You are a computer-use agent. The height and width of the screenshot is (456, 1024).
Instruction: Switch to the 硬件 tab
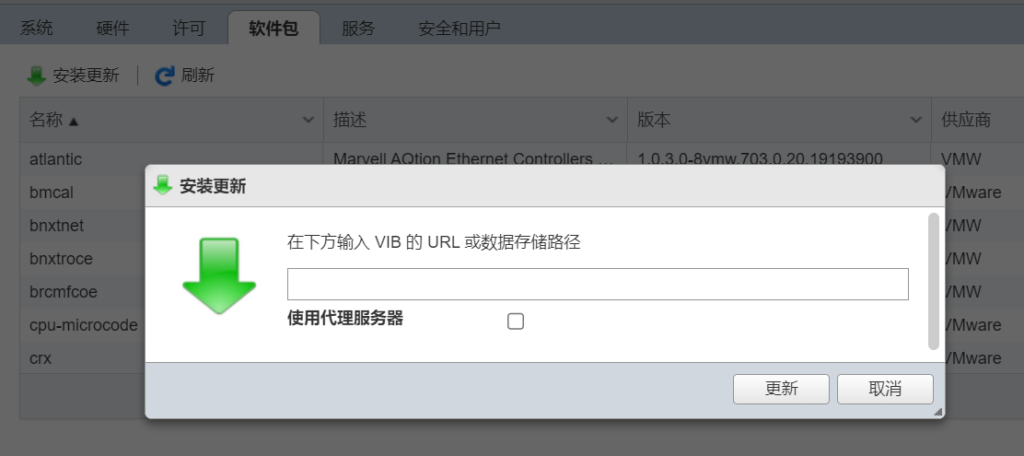coord(113,28)
